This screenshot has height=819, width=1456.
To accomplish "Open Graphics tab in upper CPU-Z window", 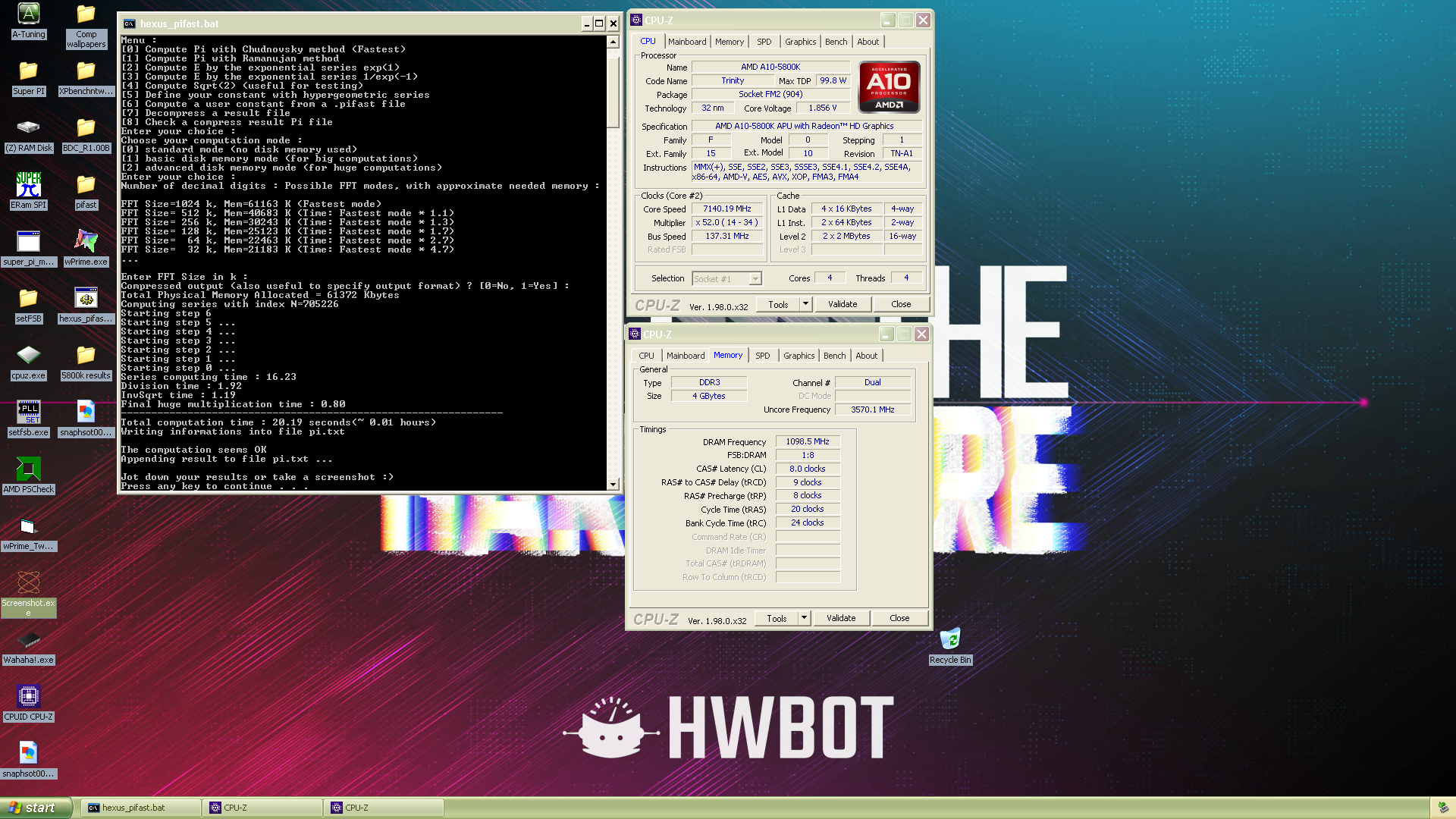I will tap(801, 42).
